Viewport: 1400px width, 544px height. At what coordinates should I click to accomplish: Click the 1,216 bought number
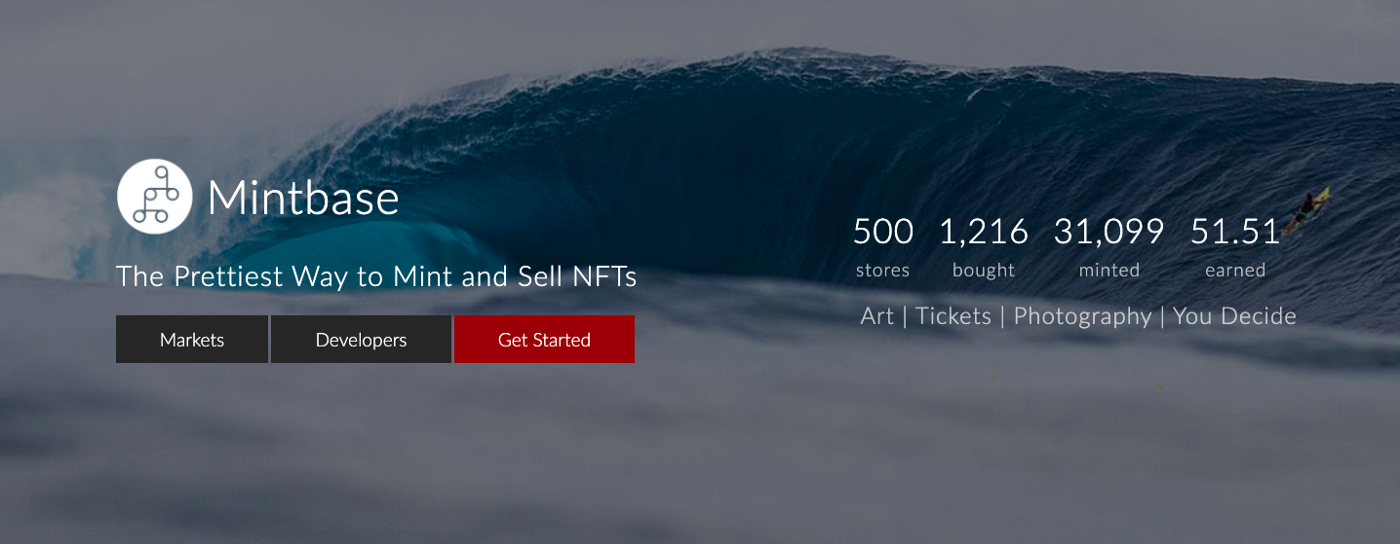point(983,232)
